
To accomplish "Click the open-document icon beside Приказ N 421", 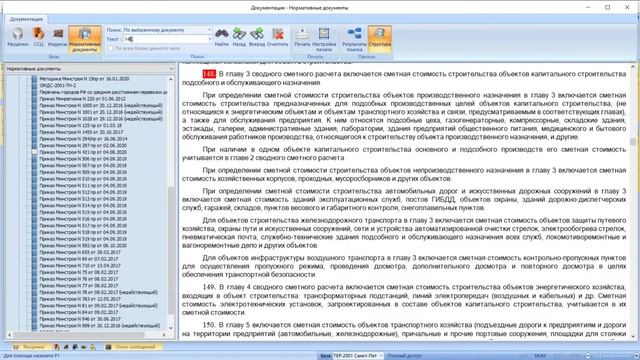I will [x=34, y=152].
